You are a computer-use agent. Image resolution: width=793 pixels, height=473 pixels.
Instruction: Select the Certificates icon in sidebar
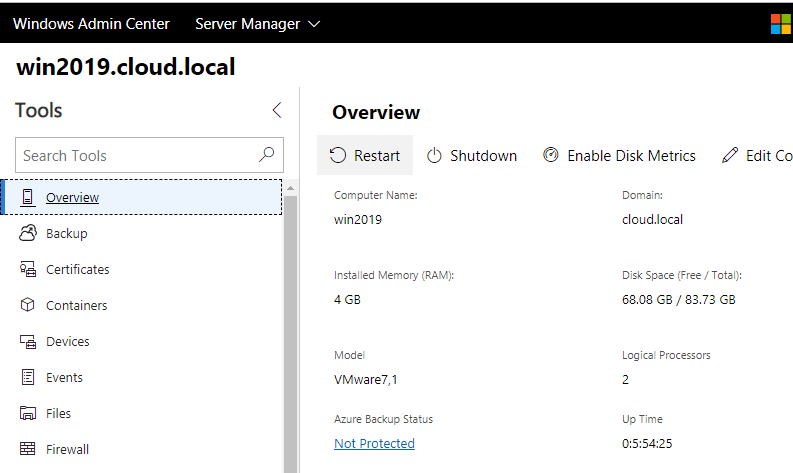click(28, 269)
